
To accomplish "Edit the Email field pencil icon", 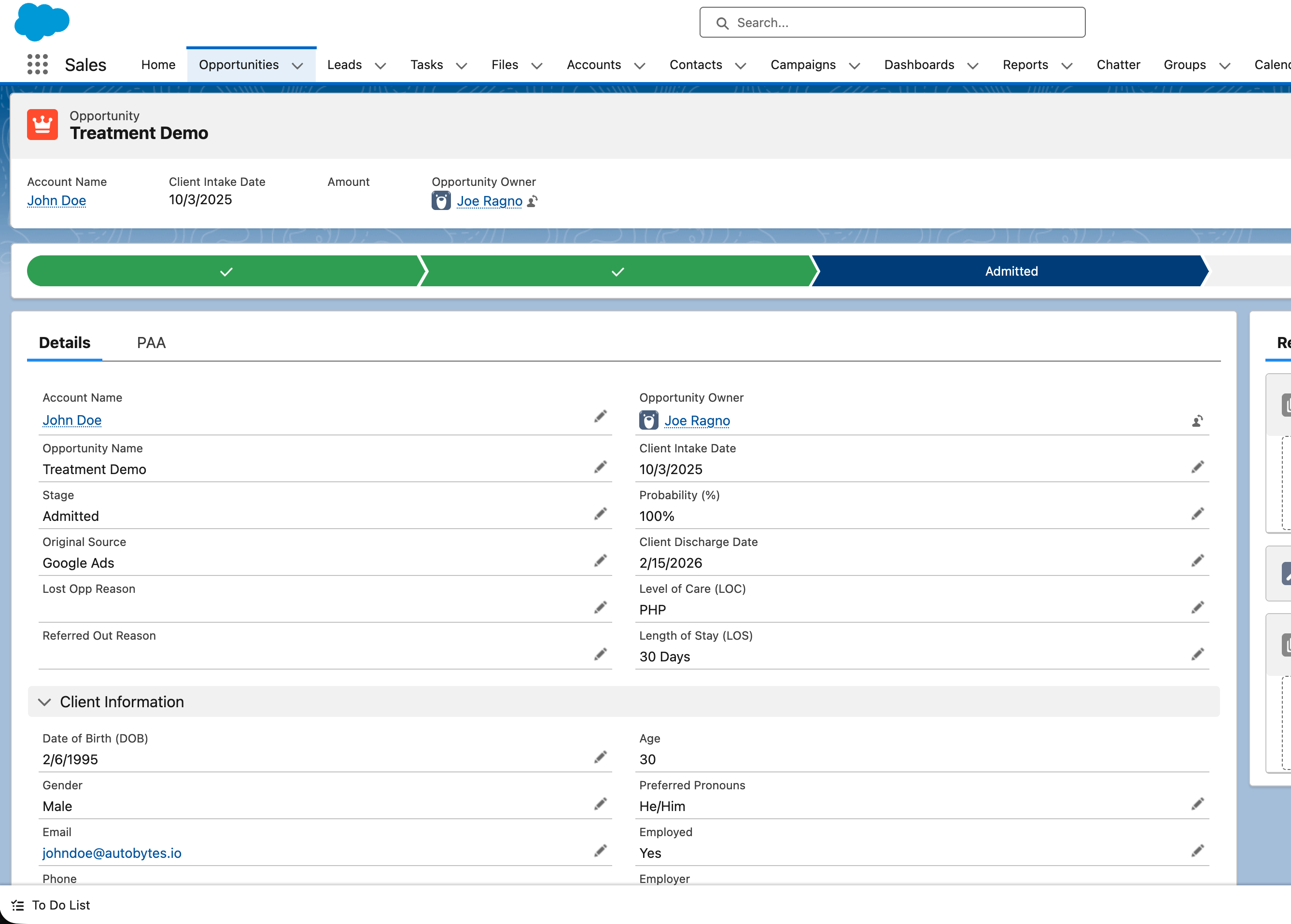I will point(600,851).
